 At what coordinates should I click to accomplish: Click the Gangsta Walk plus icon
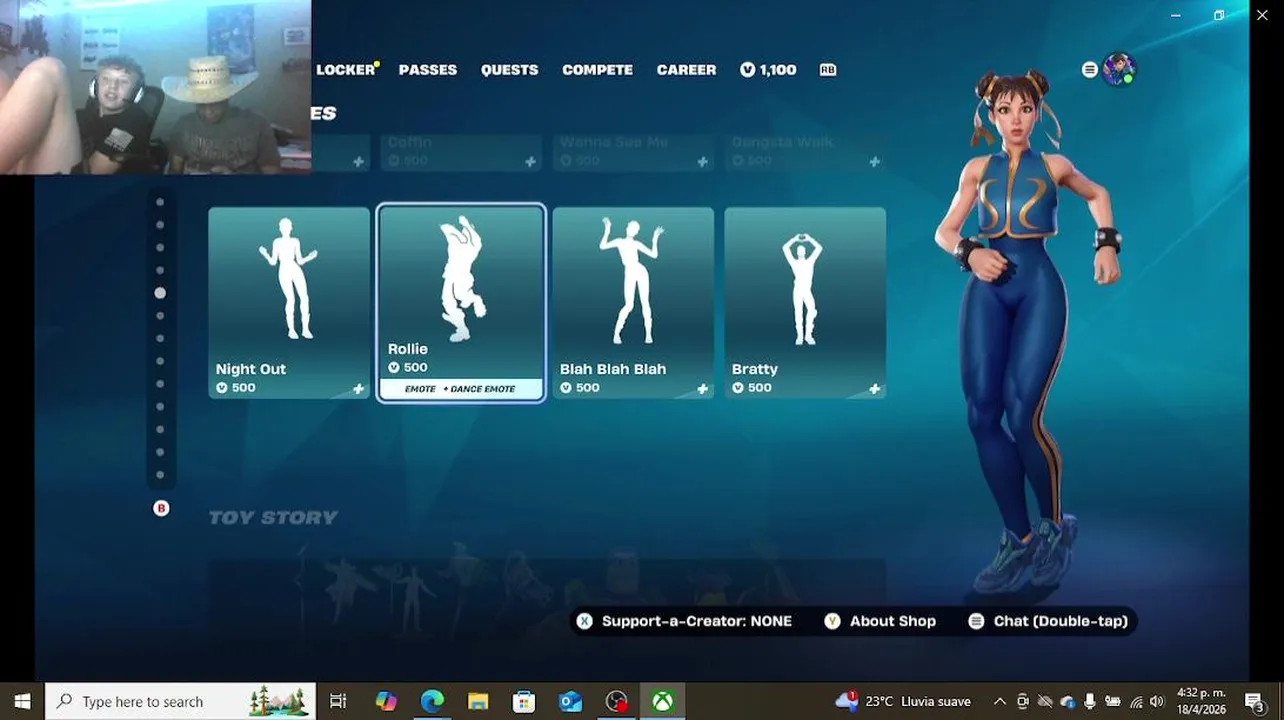click(x=875, y=162)
